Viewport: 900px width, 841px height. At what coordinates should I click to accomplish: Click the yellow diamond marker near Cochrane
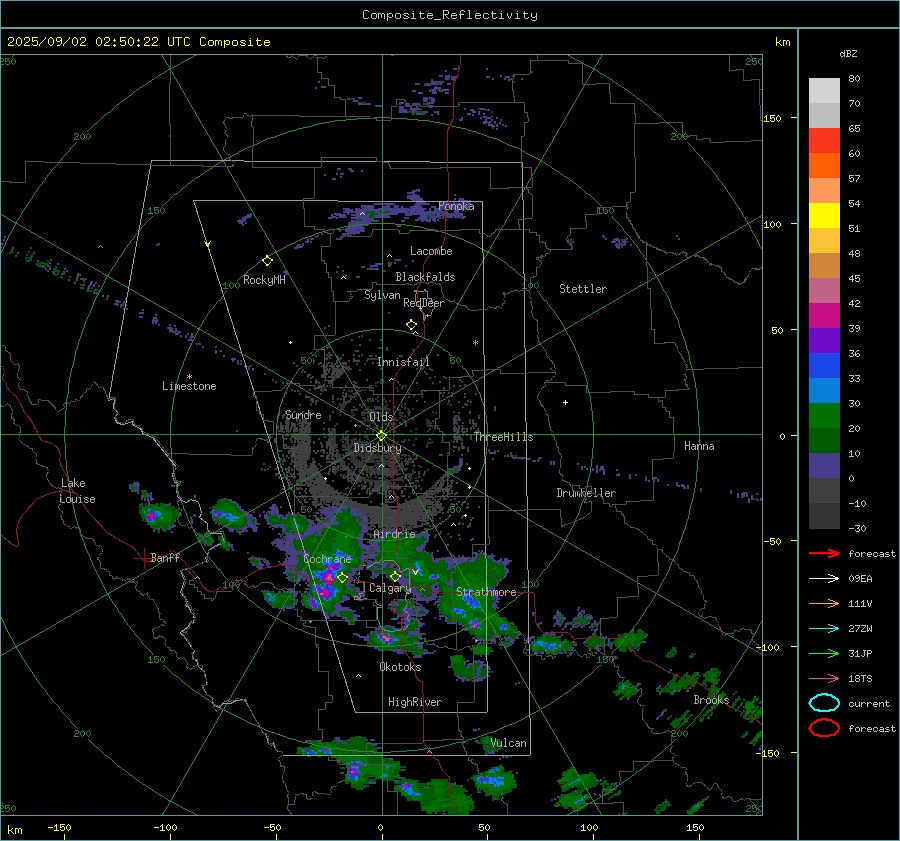click(x=342, y=578)
